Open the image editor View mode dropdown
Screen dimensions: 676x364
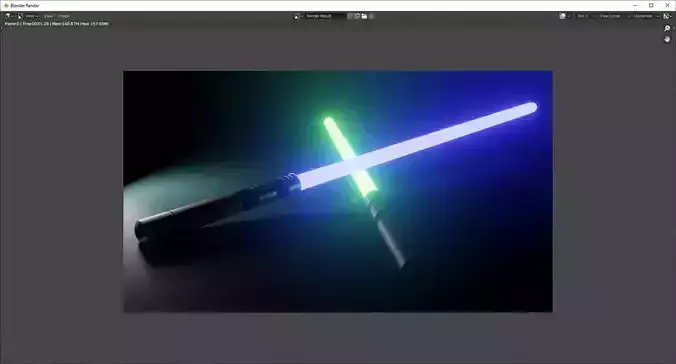pyautogui.click(x=28, y=16)
